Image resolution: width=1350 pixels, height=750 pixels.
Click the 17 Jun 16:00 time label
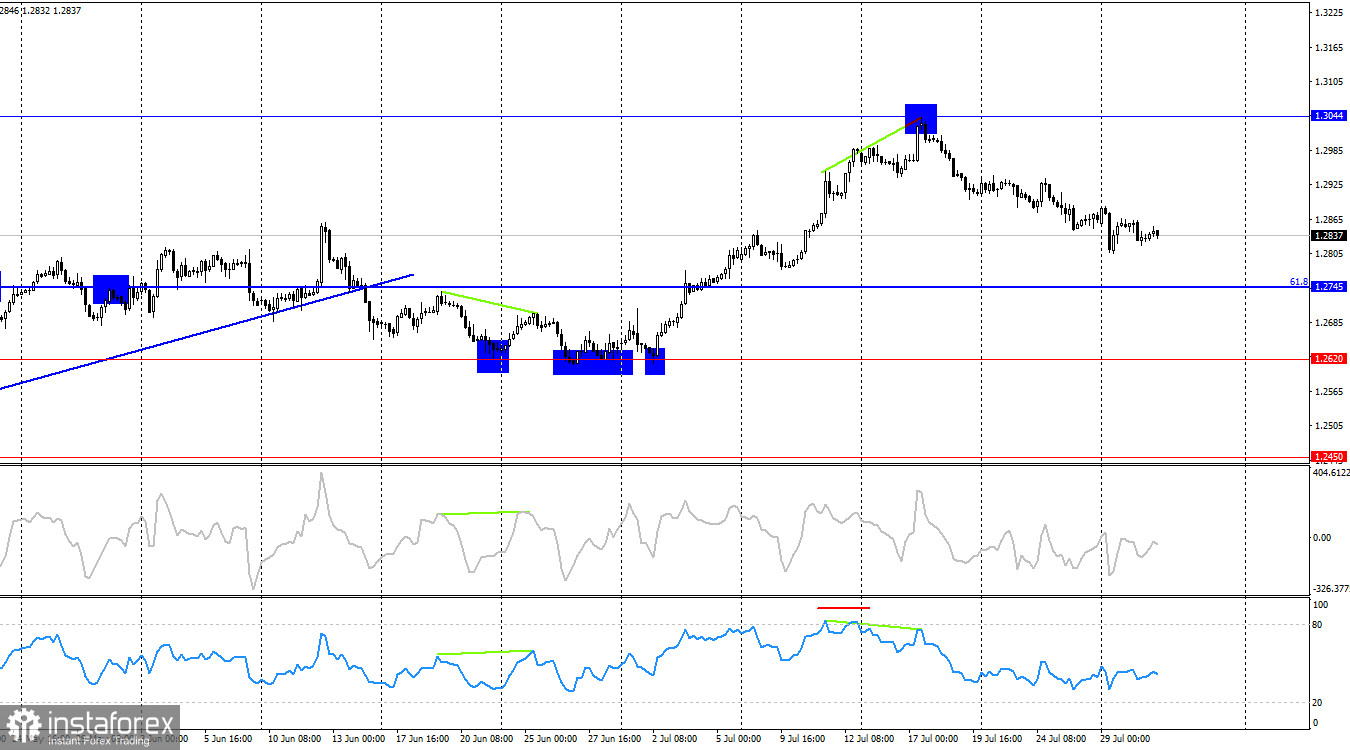tap(423, 739)
